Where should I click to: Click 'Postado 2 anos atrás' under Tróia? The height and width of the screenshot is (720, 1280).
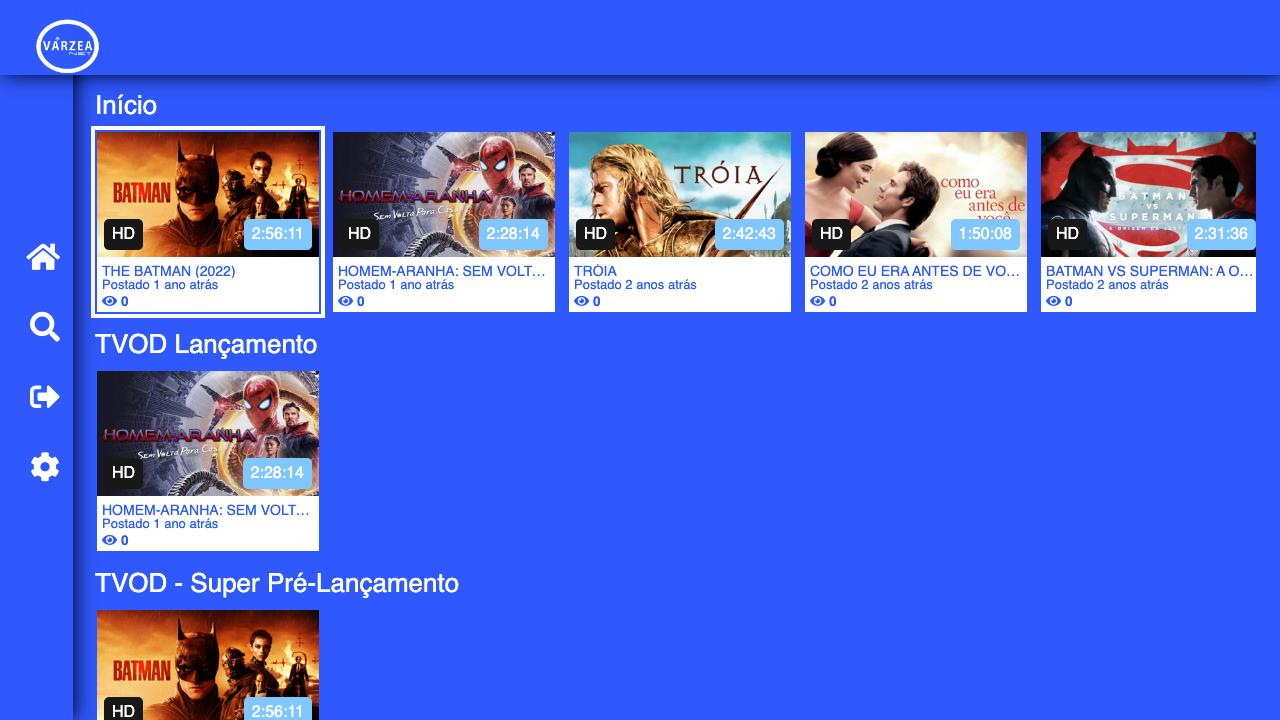[x=635, y=285]
